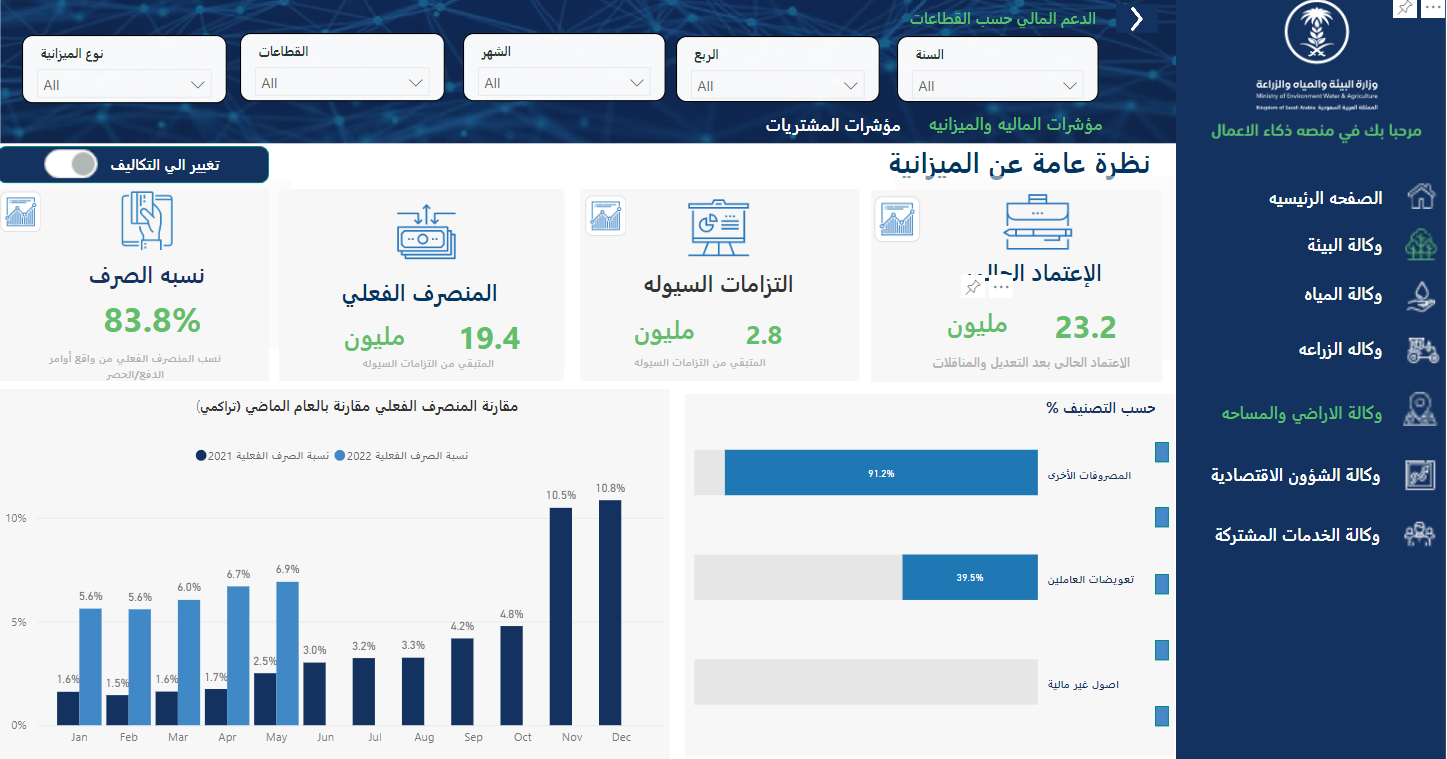Toggle the تغيير الي التكاليف switch

point(71,164)
